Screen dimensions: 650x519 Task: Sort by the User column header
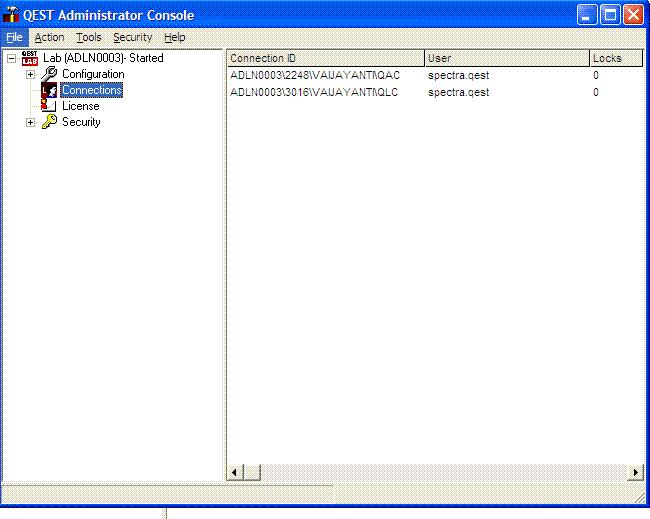click(506, 58)
